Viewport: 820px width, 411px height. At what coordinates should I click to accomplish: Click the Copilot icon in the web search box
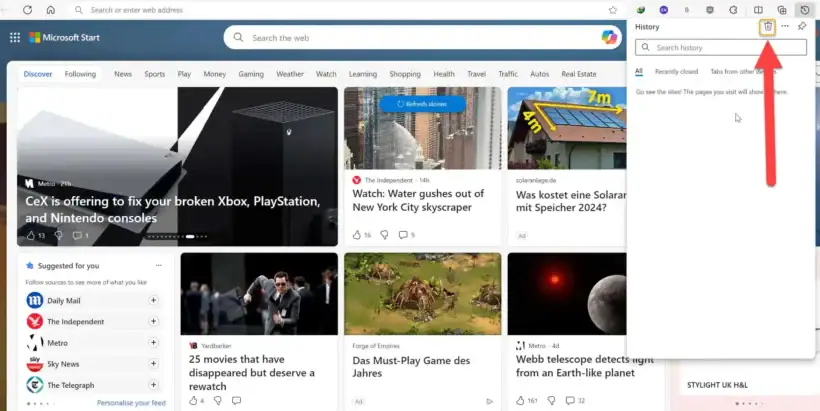(x=609, y=38)
